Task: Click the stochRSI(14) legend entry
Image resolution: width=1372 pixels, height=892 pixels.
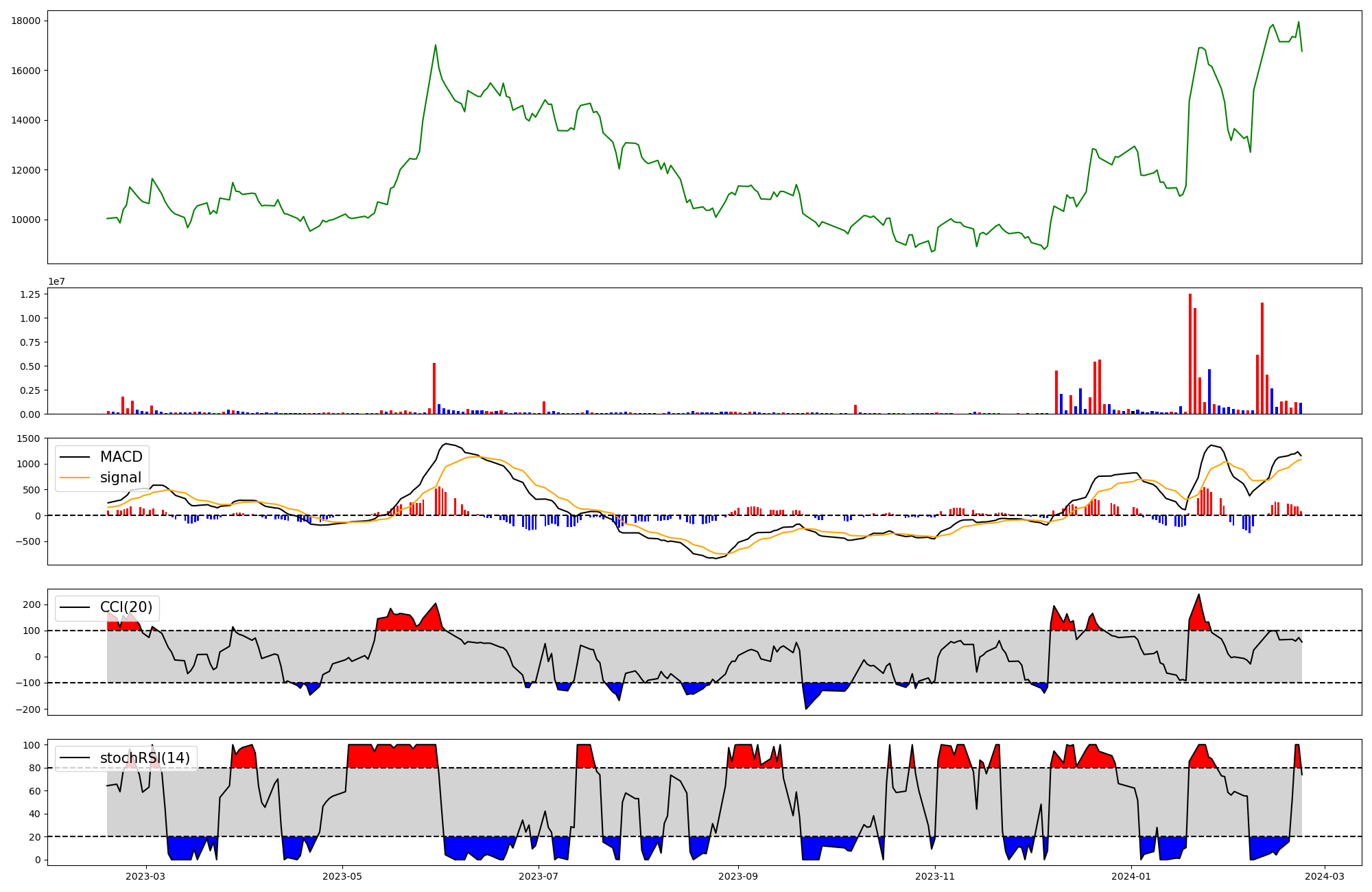Action: click(x=145, y=758)
